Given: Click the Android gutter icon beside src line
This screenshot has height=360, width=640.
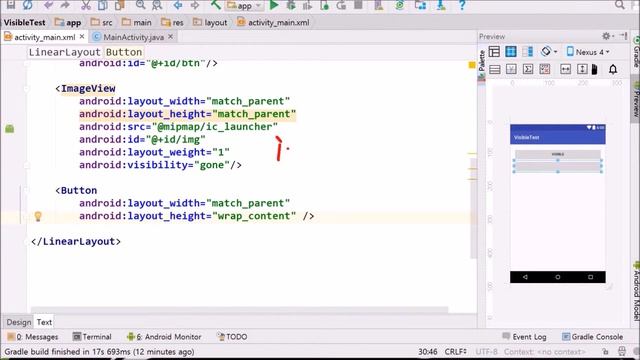Looking at the screenshot, I should [9, 129].
